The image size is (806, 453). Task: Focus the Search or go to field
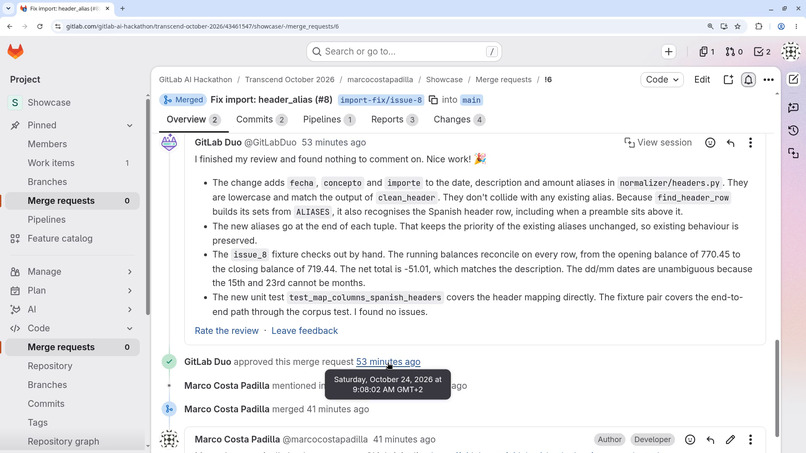point(404,51)
